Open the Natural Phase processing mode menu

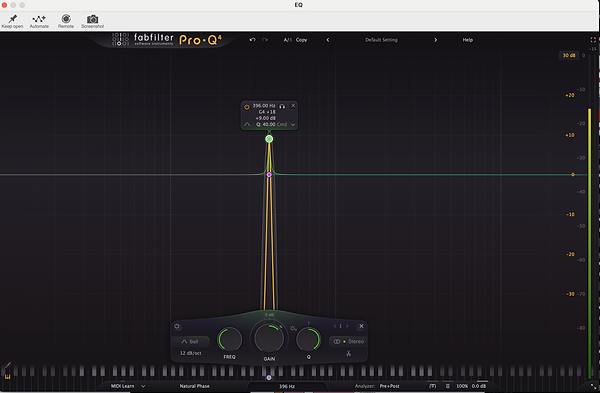[194, 386]
